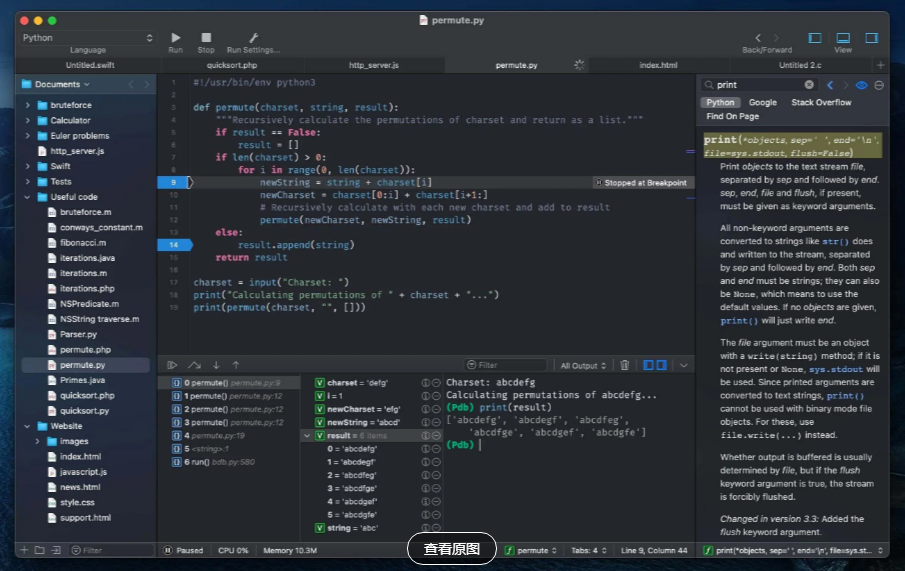Select stack frame 1 permute()
Viewport: 905px width, 571px height.
(x=229, y=396)
